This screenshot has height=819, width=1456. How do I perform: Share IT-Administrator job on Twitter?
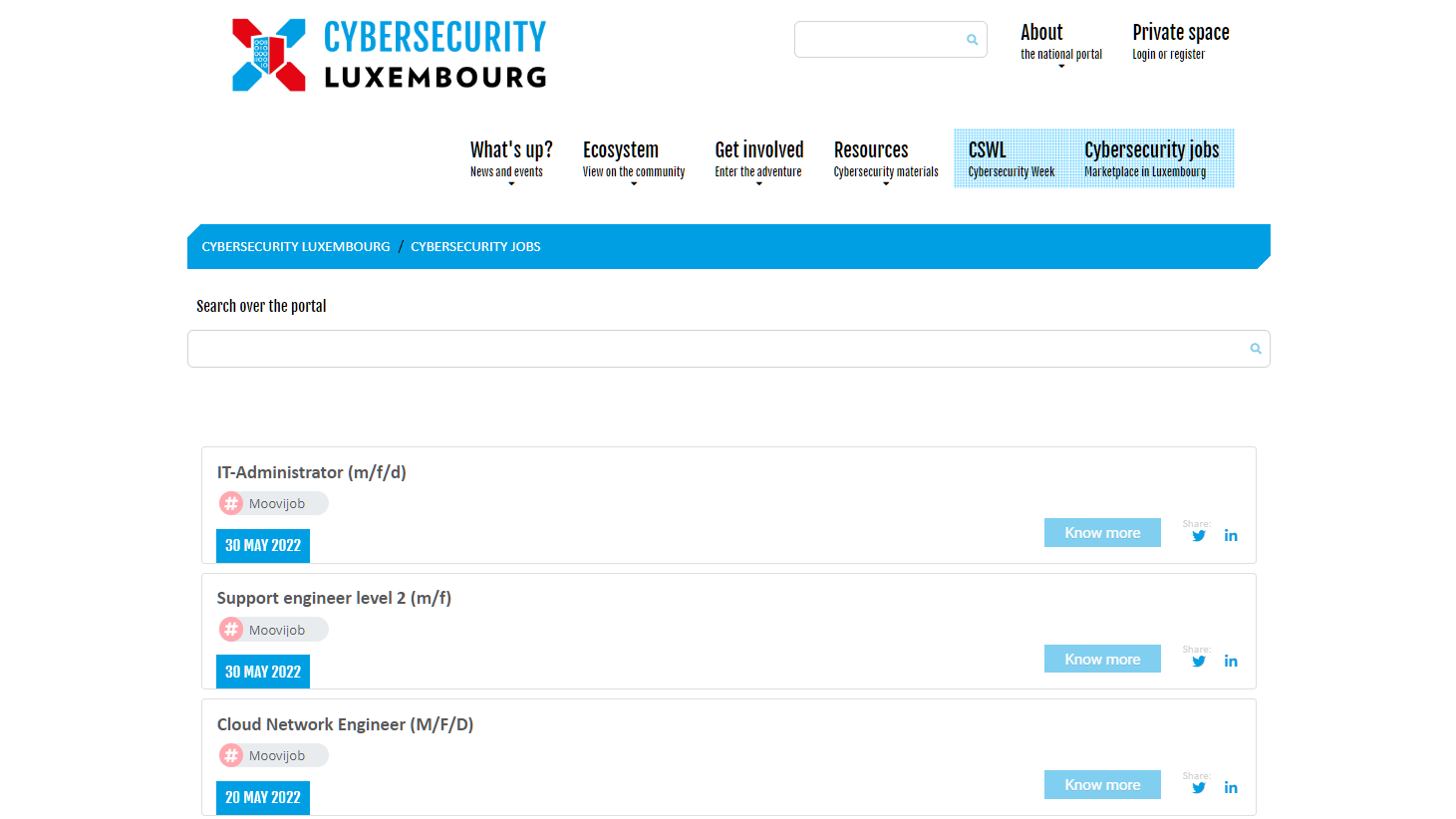1199,536
